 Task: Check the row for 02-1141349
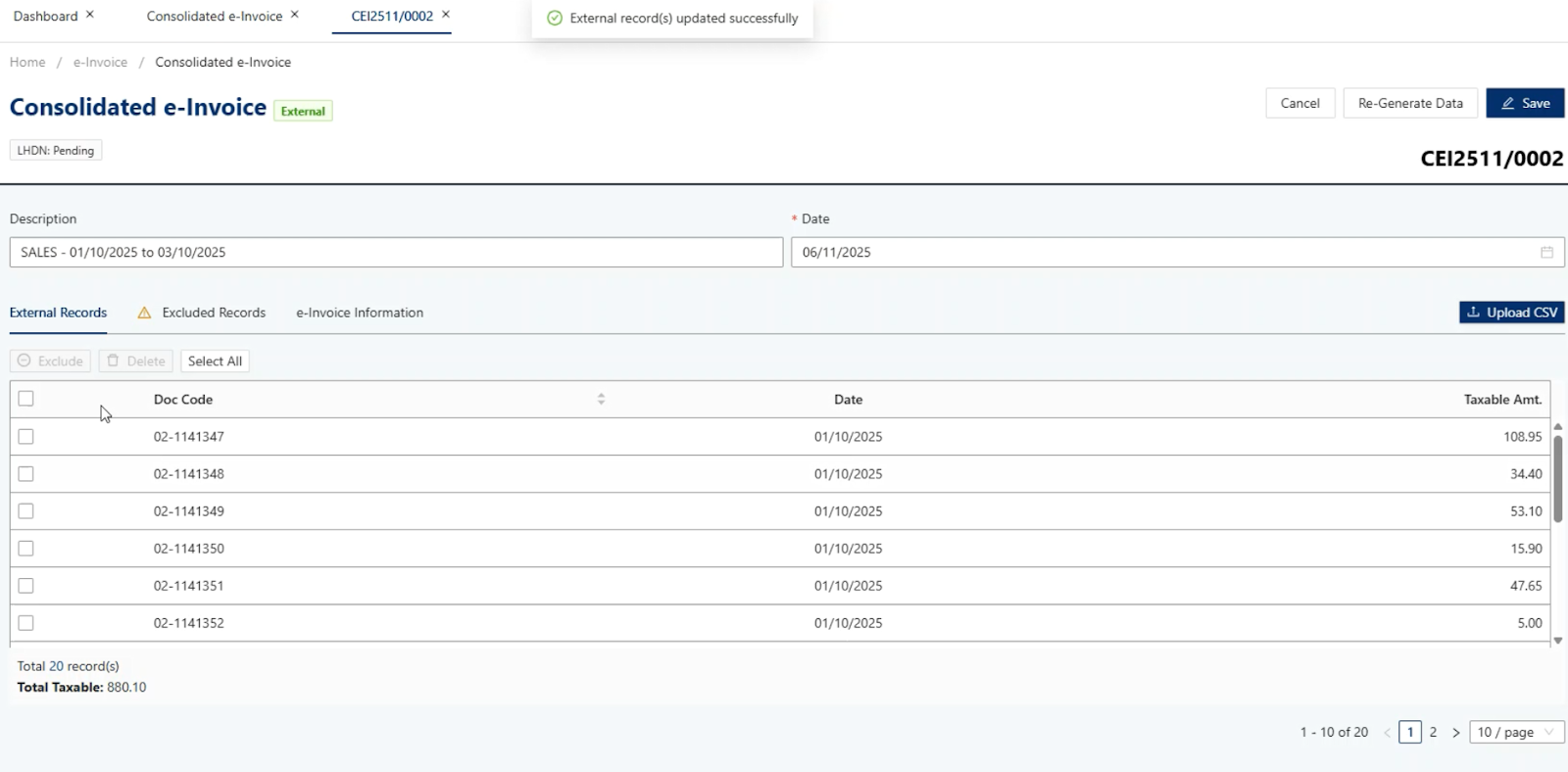25,511
